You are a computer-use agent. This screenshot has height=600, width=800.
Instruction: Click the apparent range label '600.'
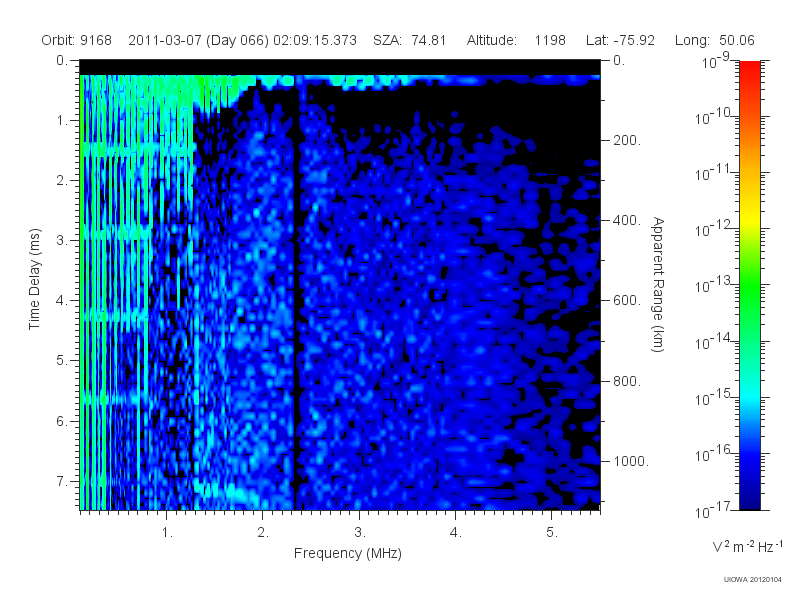(x=627, y=301)
